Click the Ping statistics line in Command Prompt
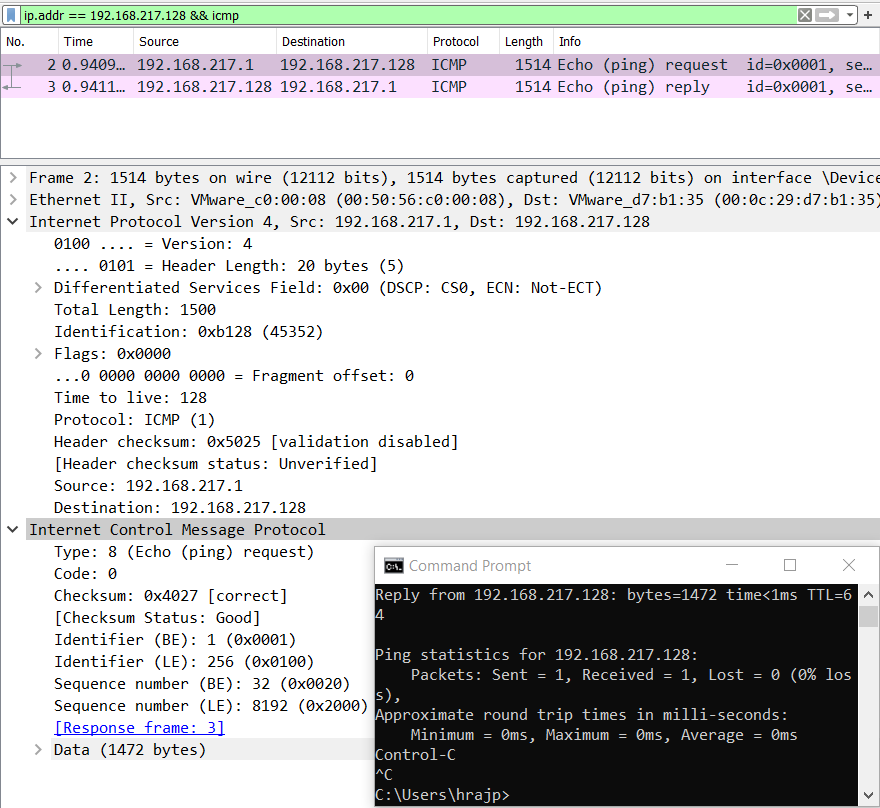 point(537,655)
